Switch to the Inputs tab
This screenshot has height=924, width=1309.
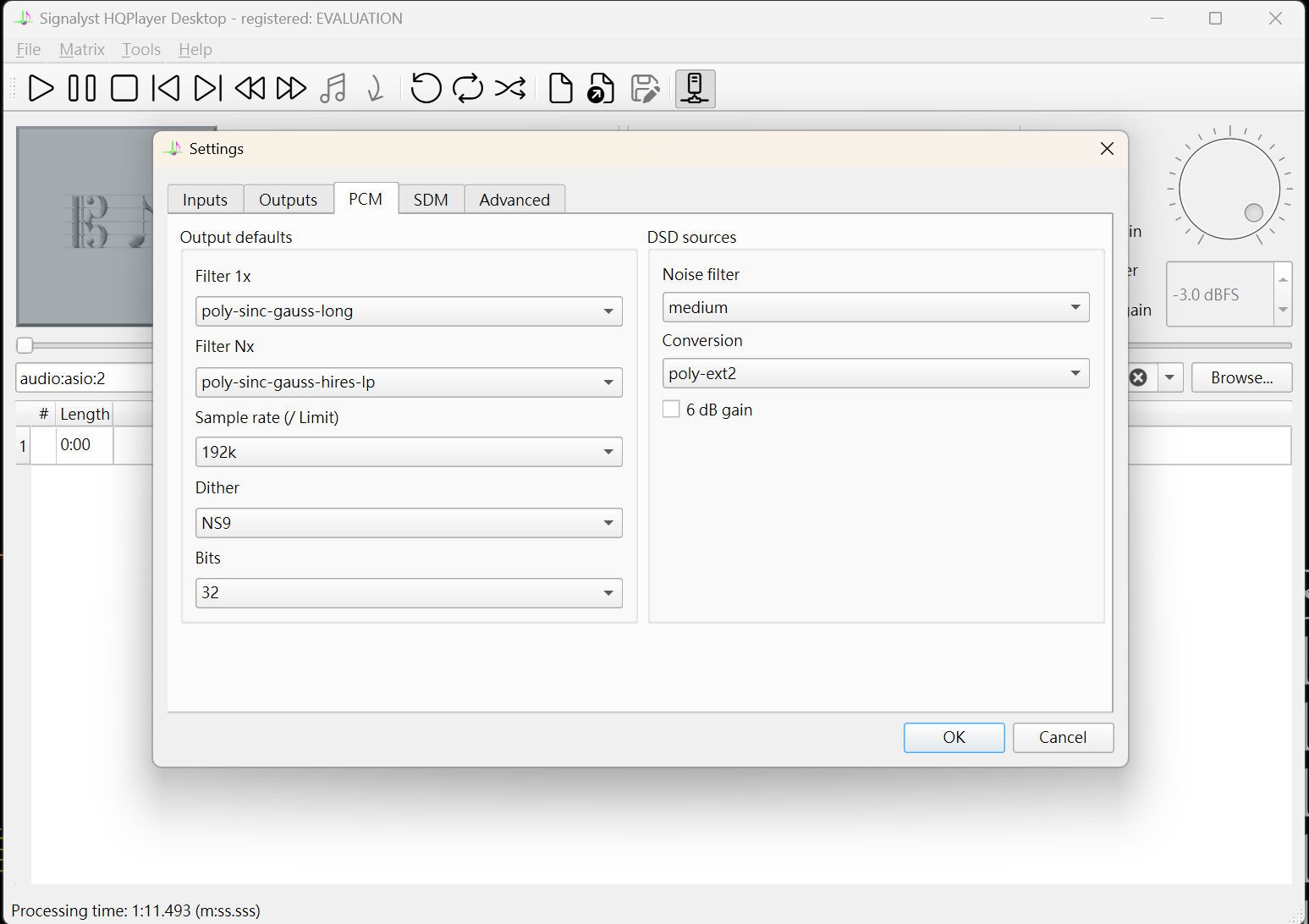click(206, 200)
